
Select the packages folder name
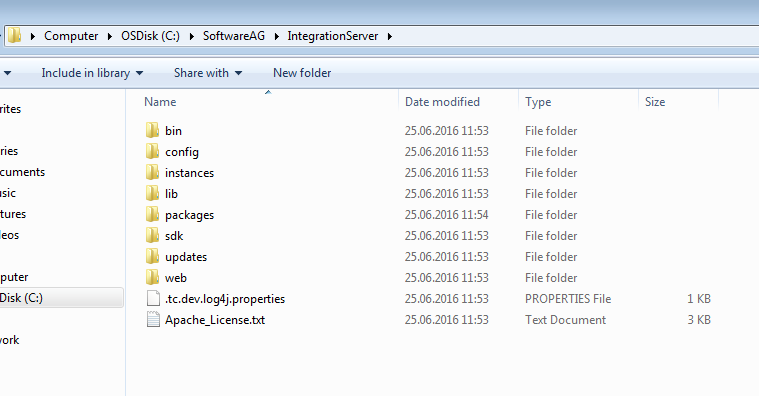(x=189, y=215)
